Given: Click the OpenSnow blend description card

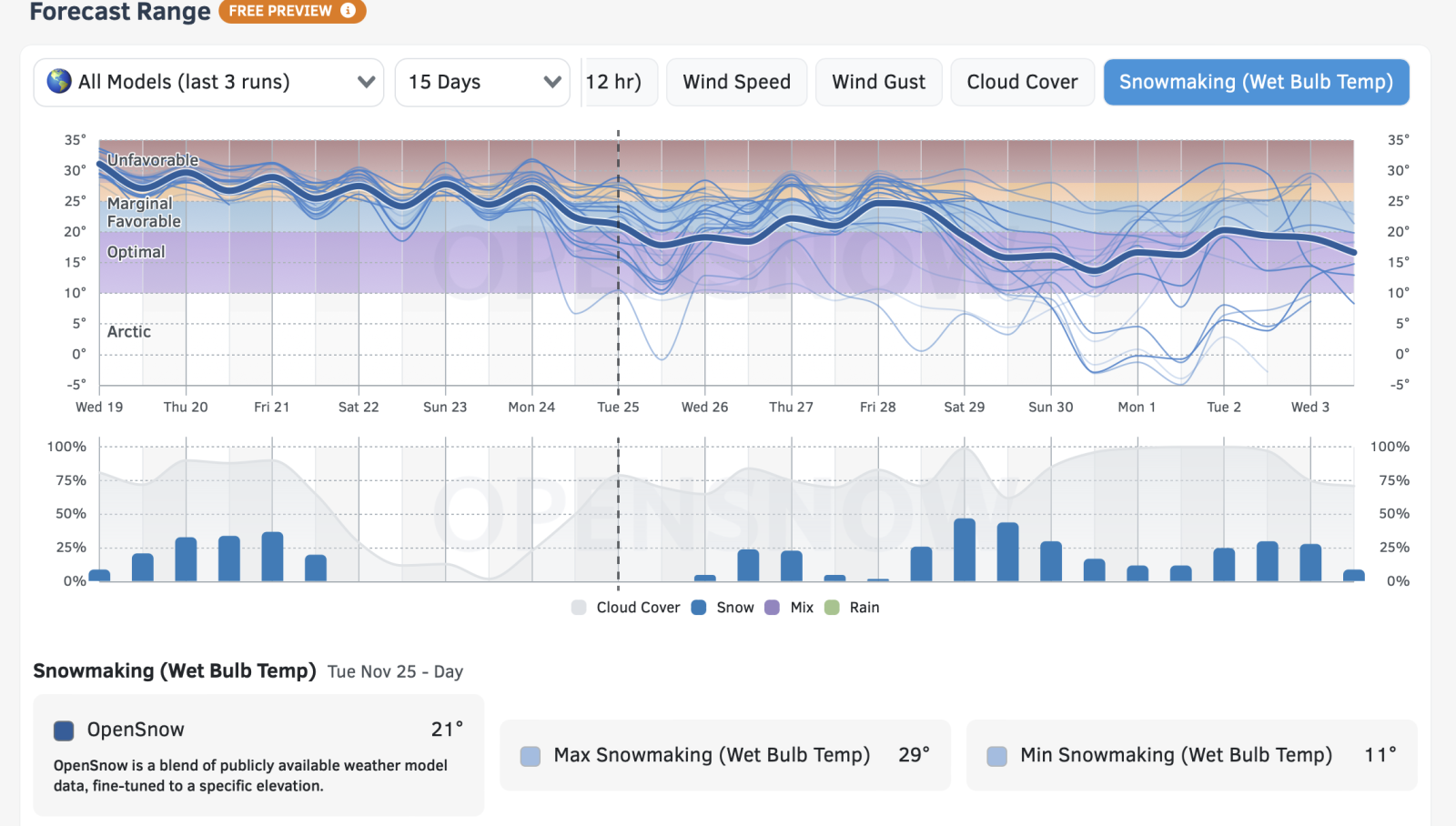Looking at the screenshot, I should 258,757.
